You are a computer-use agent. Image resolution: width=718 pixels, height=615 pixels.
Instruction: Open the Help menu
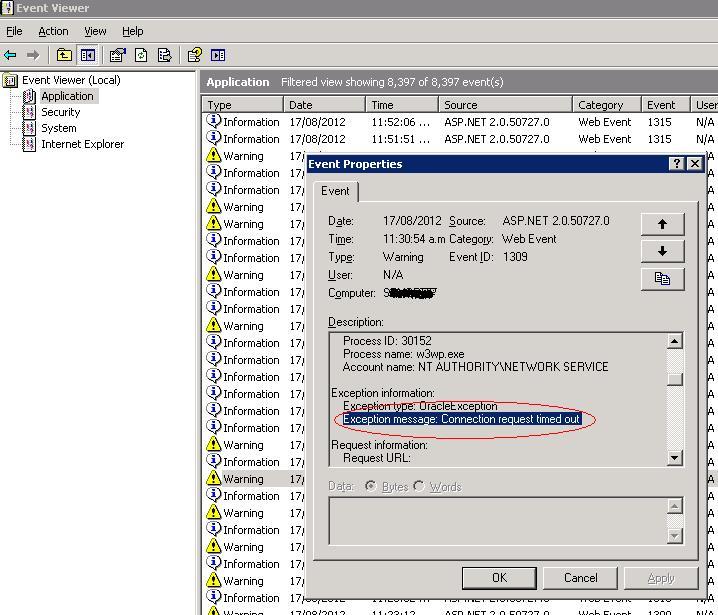pos(132,31)
